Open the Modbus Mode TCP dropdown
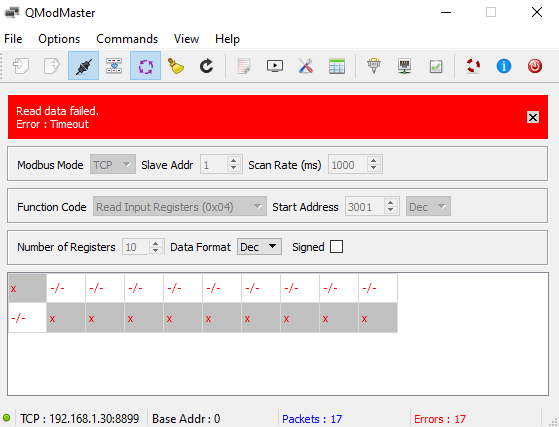 [113, 164]
